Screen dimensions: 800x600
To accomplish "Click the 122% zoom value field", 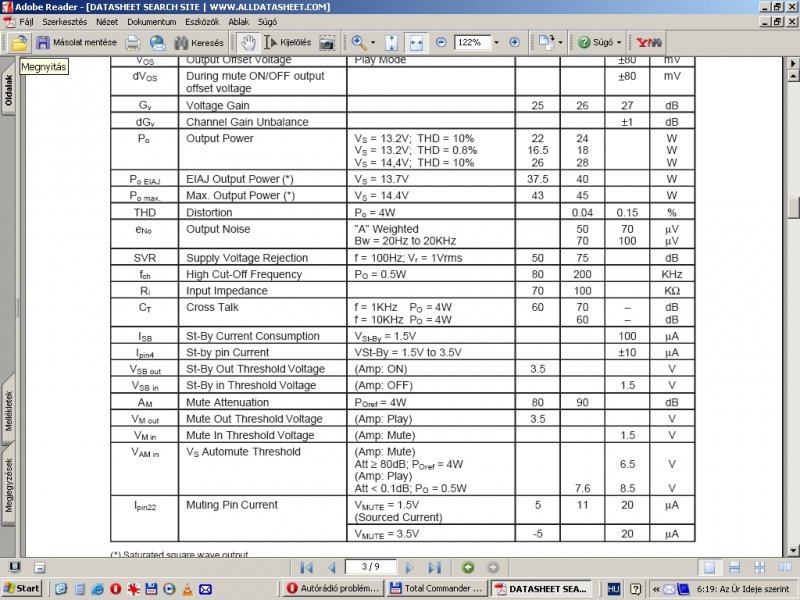I will [472, 42].
